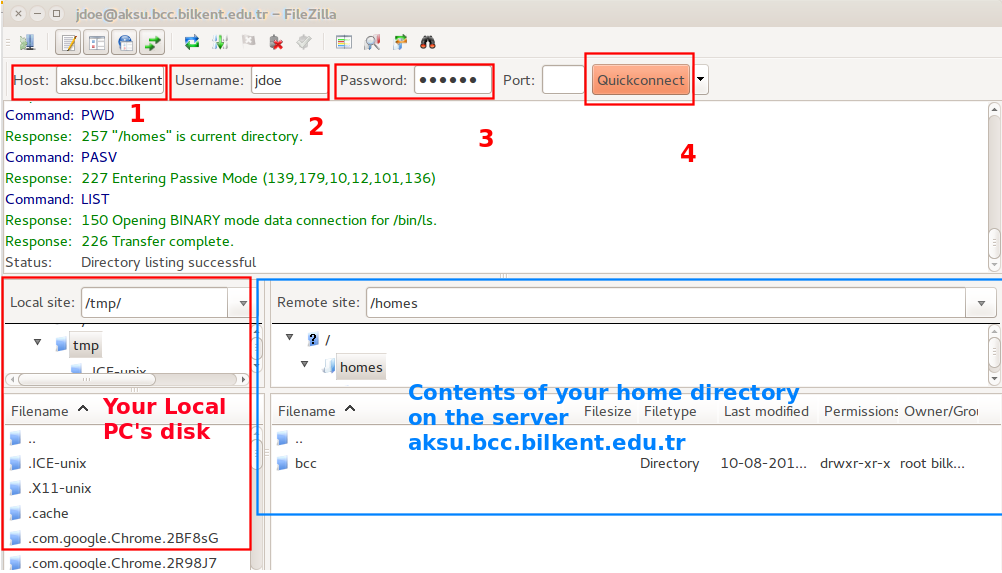This screenshot has height=573, width=1002.
Task: Click the Port input field
Action: [x=563, y=80]
